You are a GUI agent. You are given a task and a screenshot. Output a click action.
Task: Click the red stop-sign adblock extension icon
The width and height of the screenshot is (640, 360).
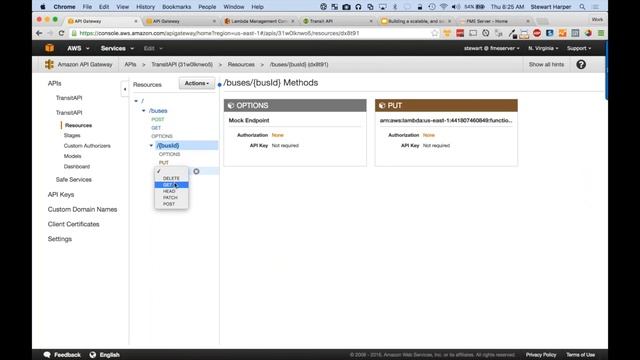click(537, 33)
